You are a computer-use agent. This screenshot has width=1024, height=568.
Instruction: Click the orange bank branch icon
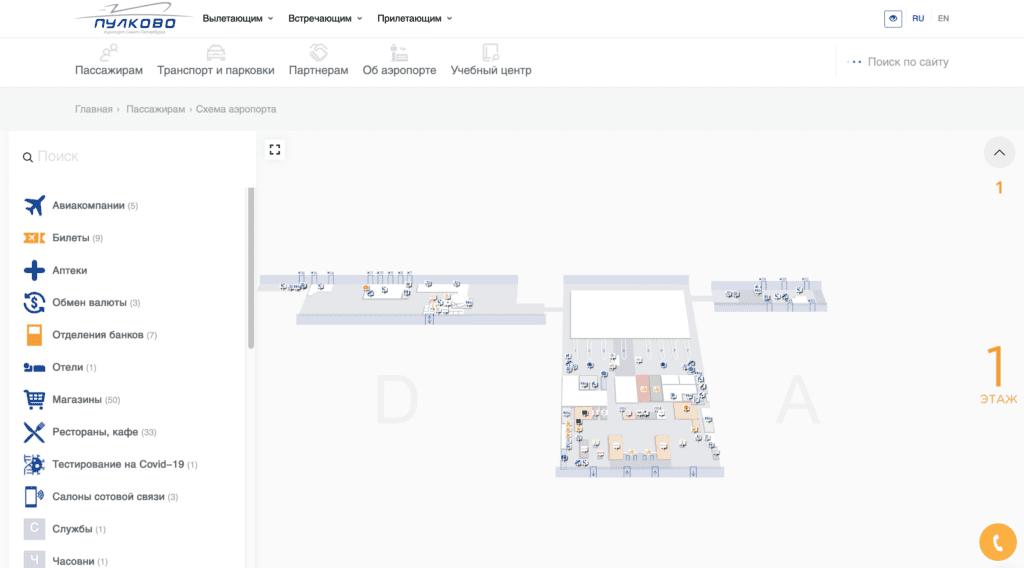34,335
